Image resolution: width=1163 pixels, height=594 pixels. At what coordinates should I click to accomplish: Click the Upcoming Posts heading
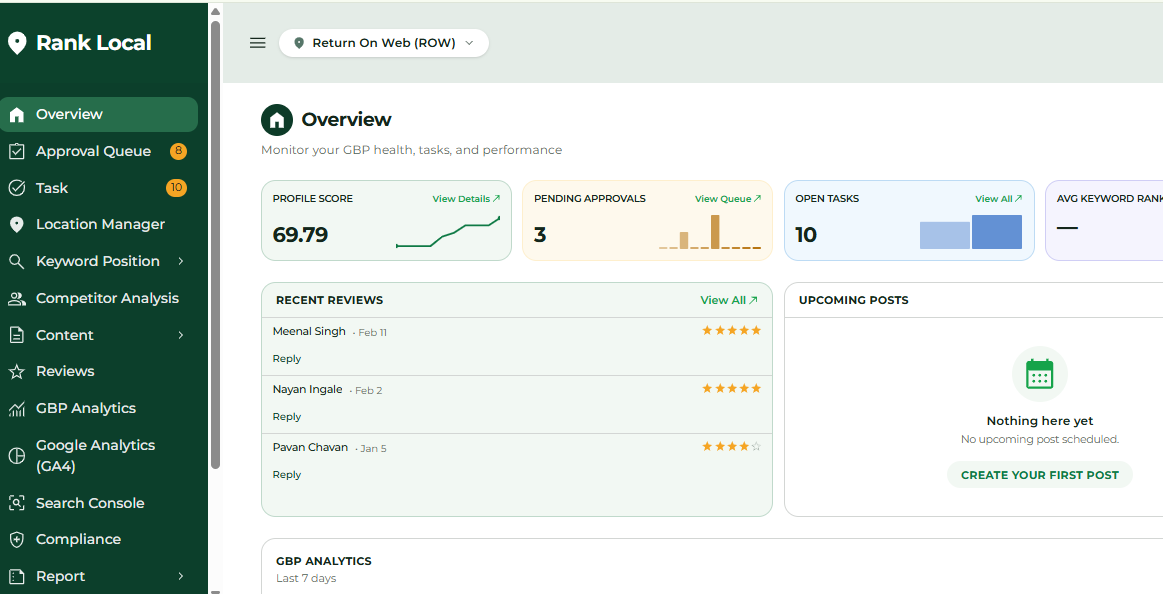coord(854,300)
